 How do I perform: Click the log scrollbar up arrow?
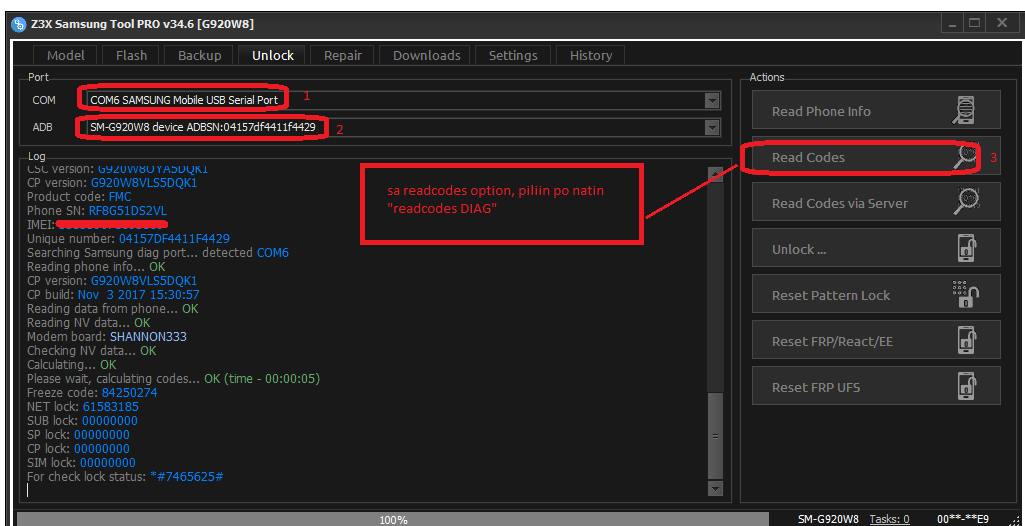[x=716, y=174]
